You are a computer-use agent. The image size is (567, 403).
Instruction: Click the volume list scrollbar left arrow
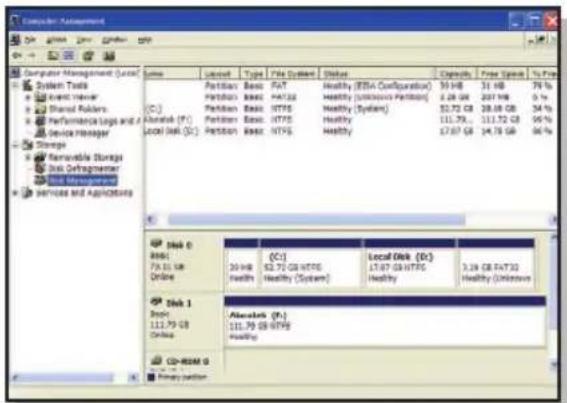click(x=151, y=219)
